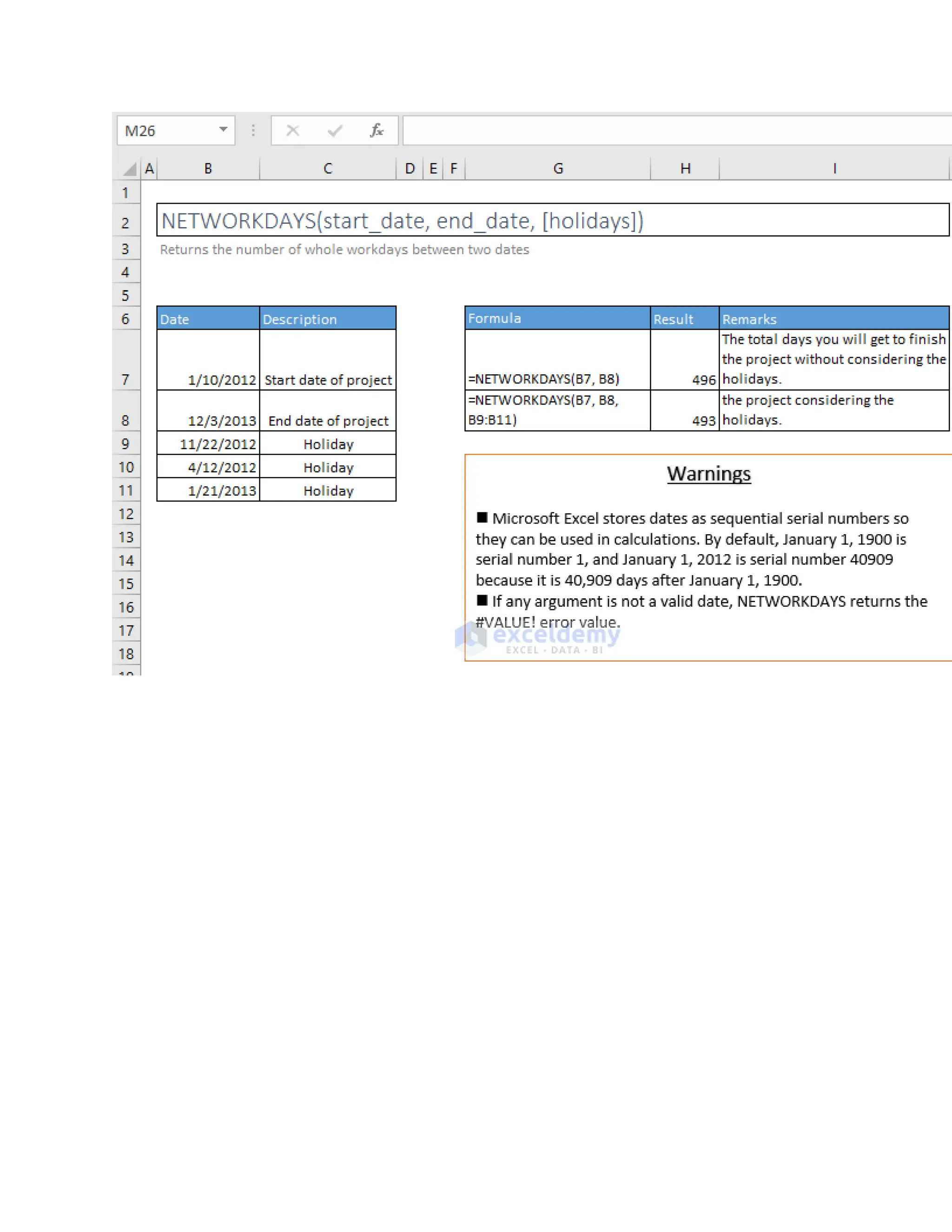Viewport: 952px width, 1232px height.
Task: Click the 'Formula' header cell
Action: pos(558,318)
